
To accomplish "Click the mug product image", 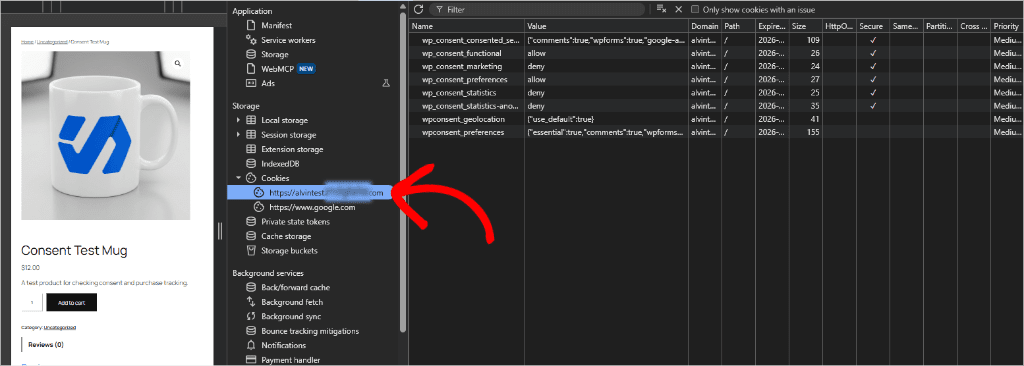I will coord(106,135).
